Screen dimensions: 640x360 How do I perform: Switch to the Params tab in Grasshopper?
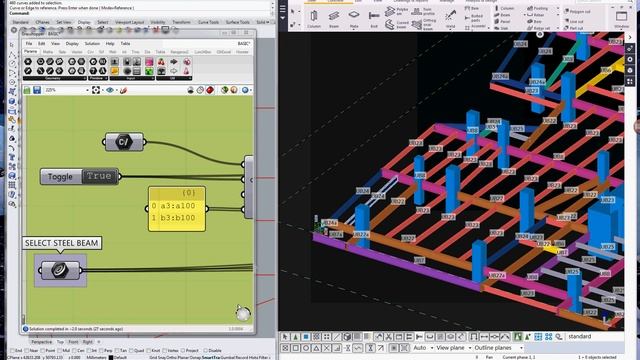pos(31,52)
